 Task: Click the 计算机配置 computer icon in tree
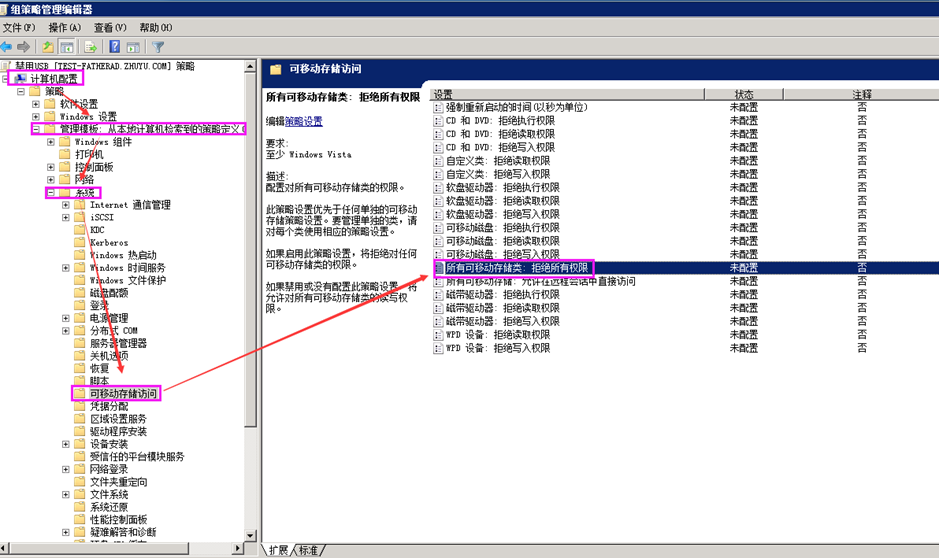click(20, 78)
